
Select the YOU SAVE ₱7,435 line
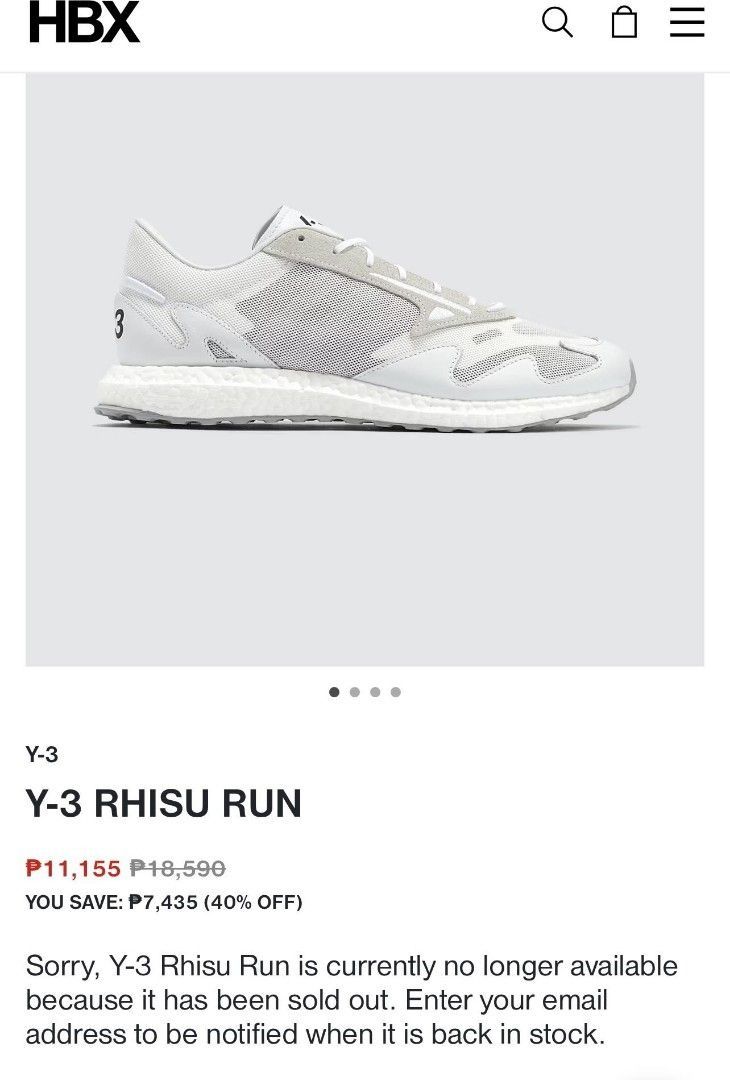(x=164, y=902)
